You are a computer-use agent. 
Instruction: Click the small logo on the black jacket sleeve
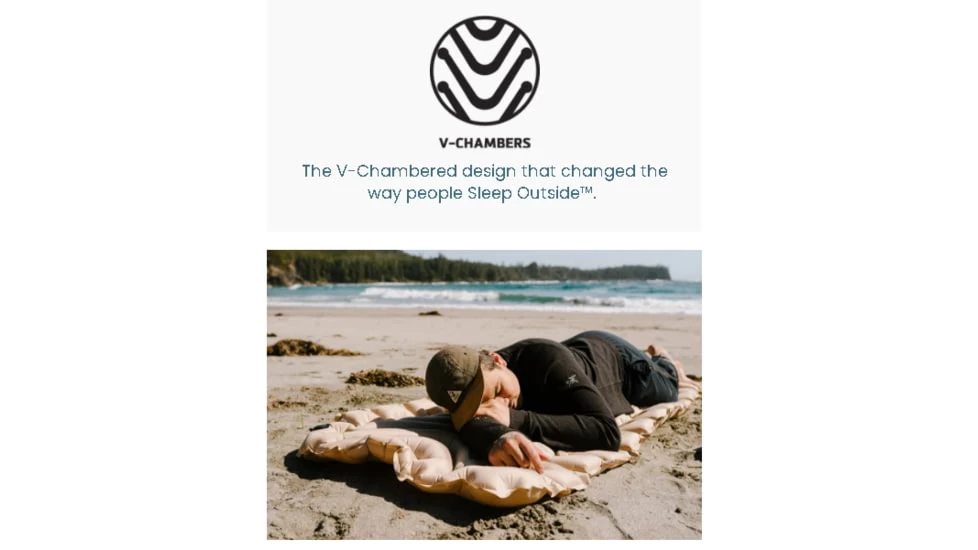[x=571, y=380]
